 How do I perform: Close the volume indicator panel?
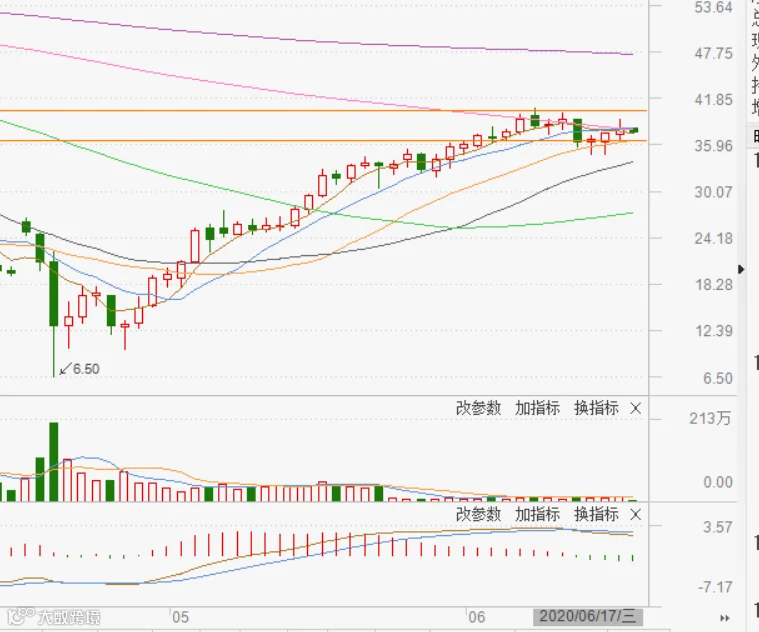(x=636, y=409)
